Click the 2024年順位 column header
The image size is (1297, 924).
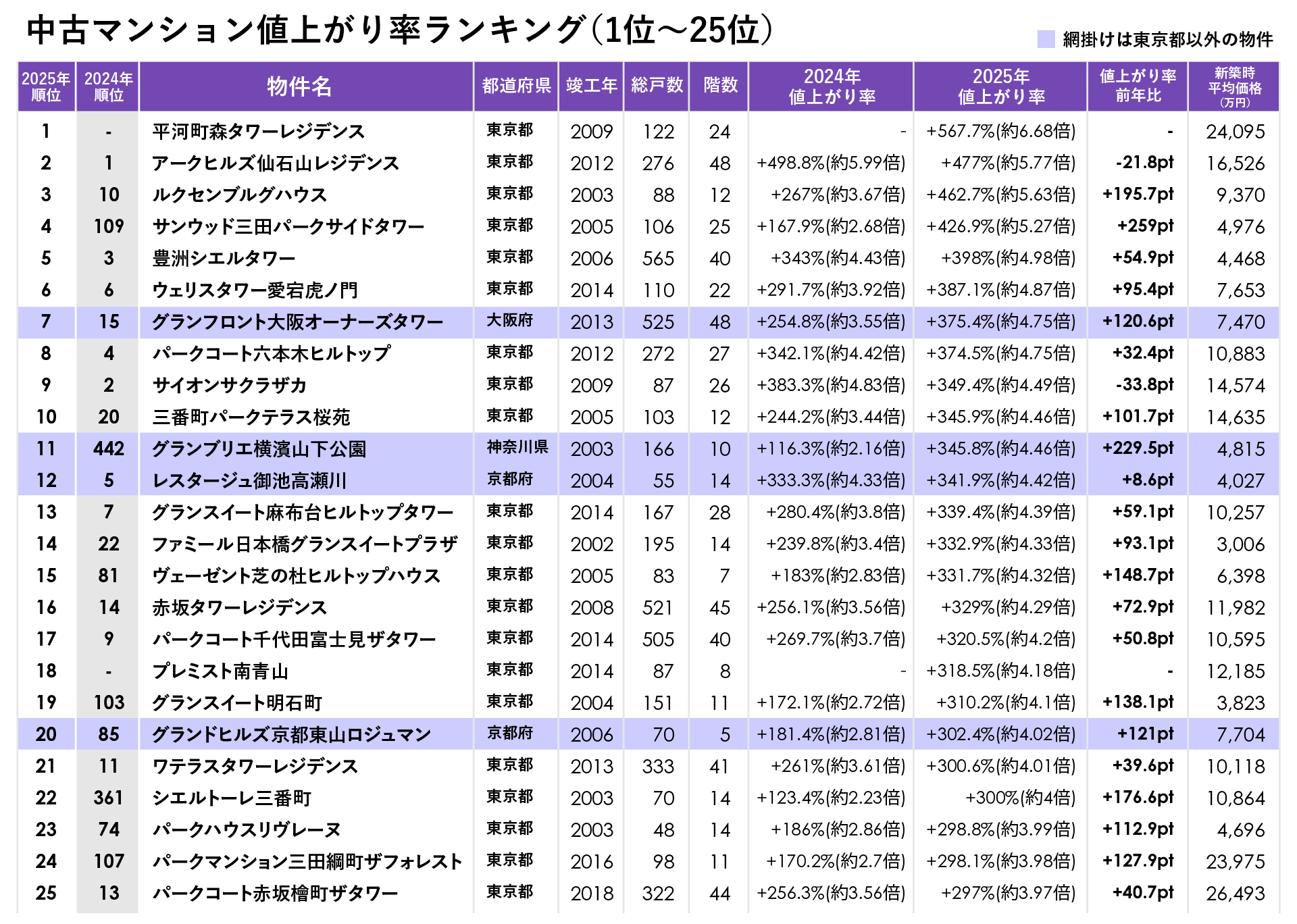(x=108, y=86)
